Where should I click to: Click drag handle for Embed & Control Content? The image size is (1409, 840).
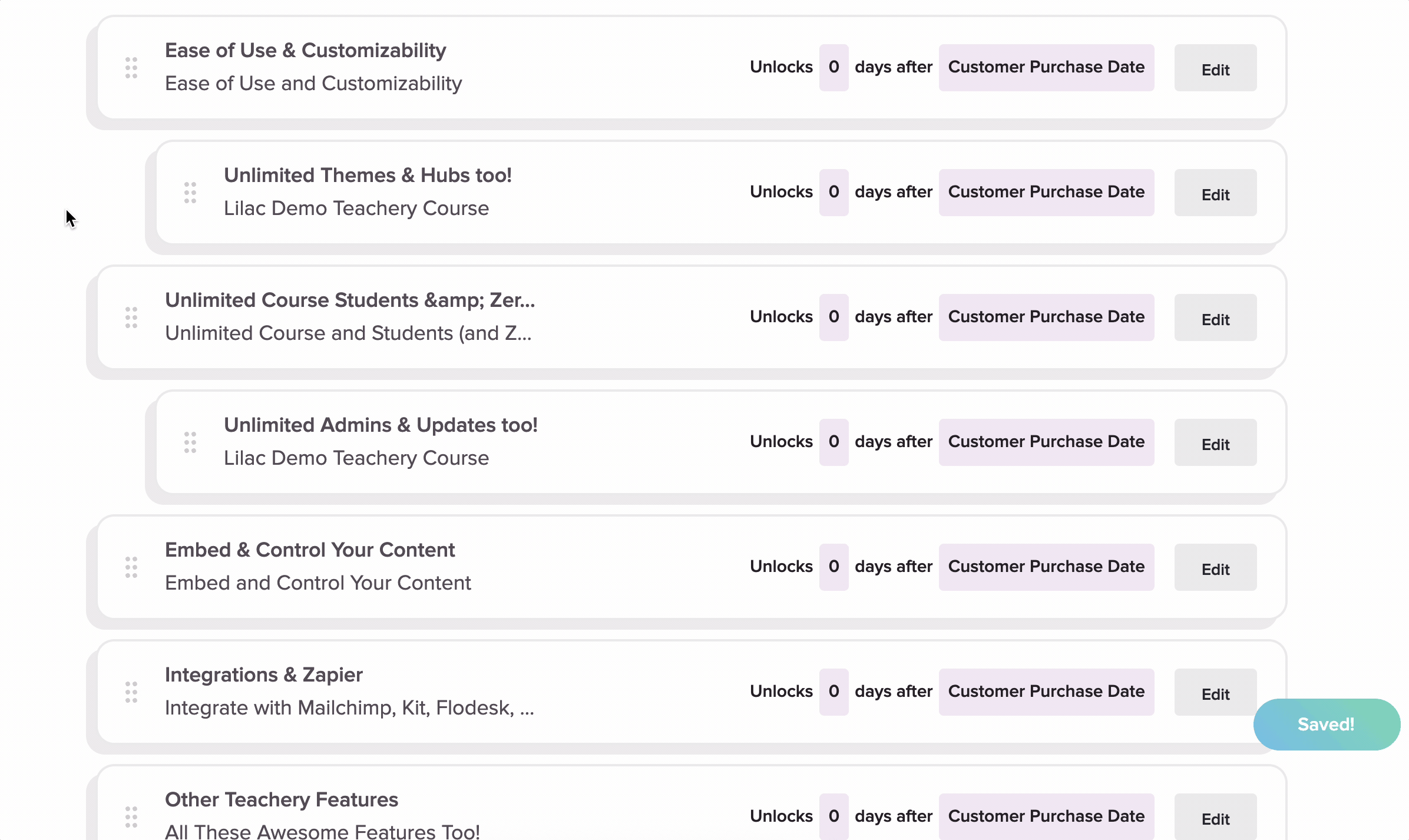[131, 567]
